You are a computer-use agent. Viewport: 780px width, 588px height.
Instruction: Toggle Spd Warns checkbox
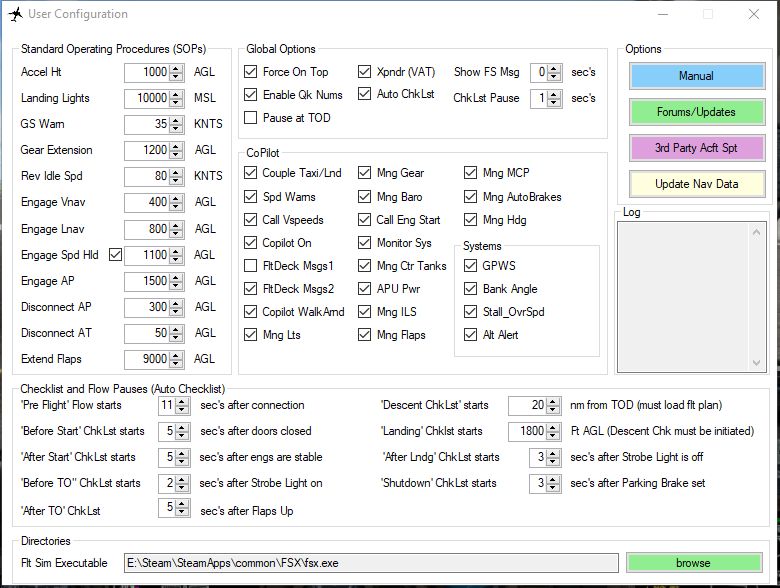coord(251,196)
